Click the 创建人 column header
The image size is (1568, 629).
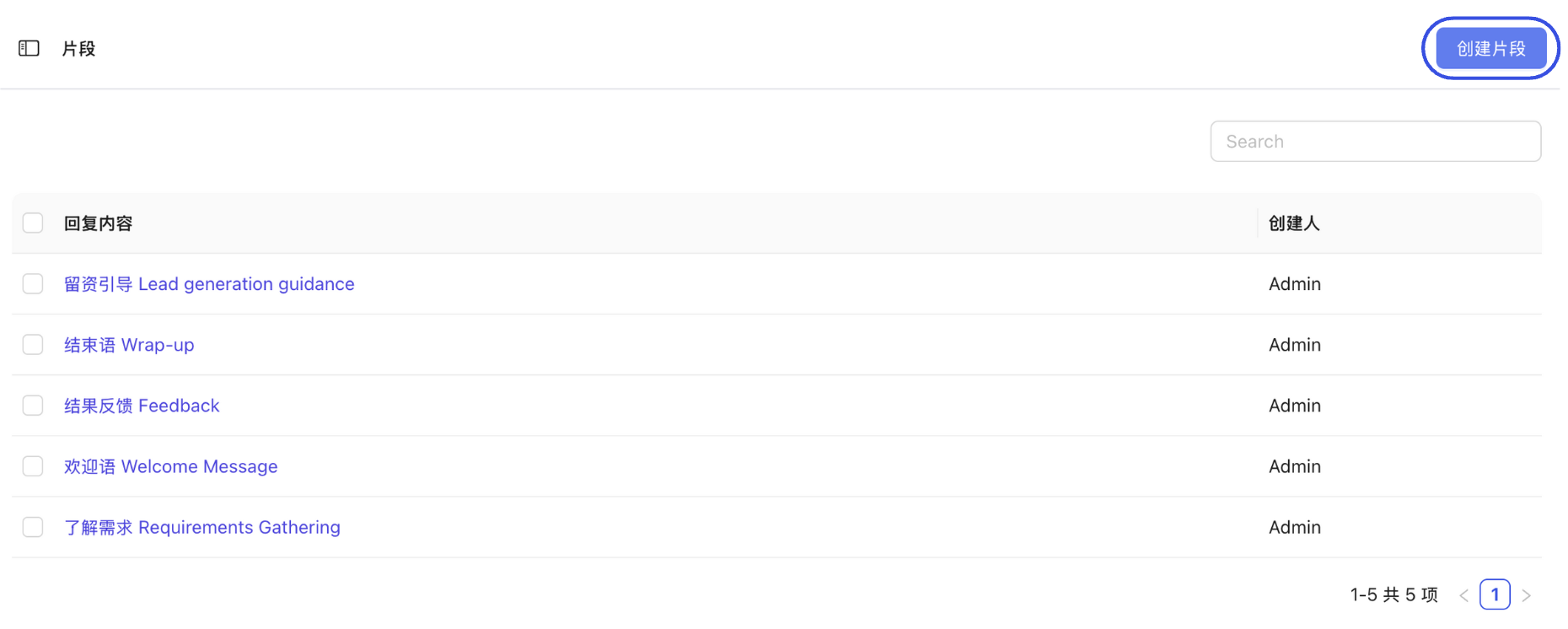pyautogui.click(x=1294, y=223)
